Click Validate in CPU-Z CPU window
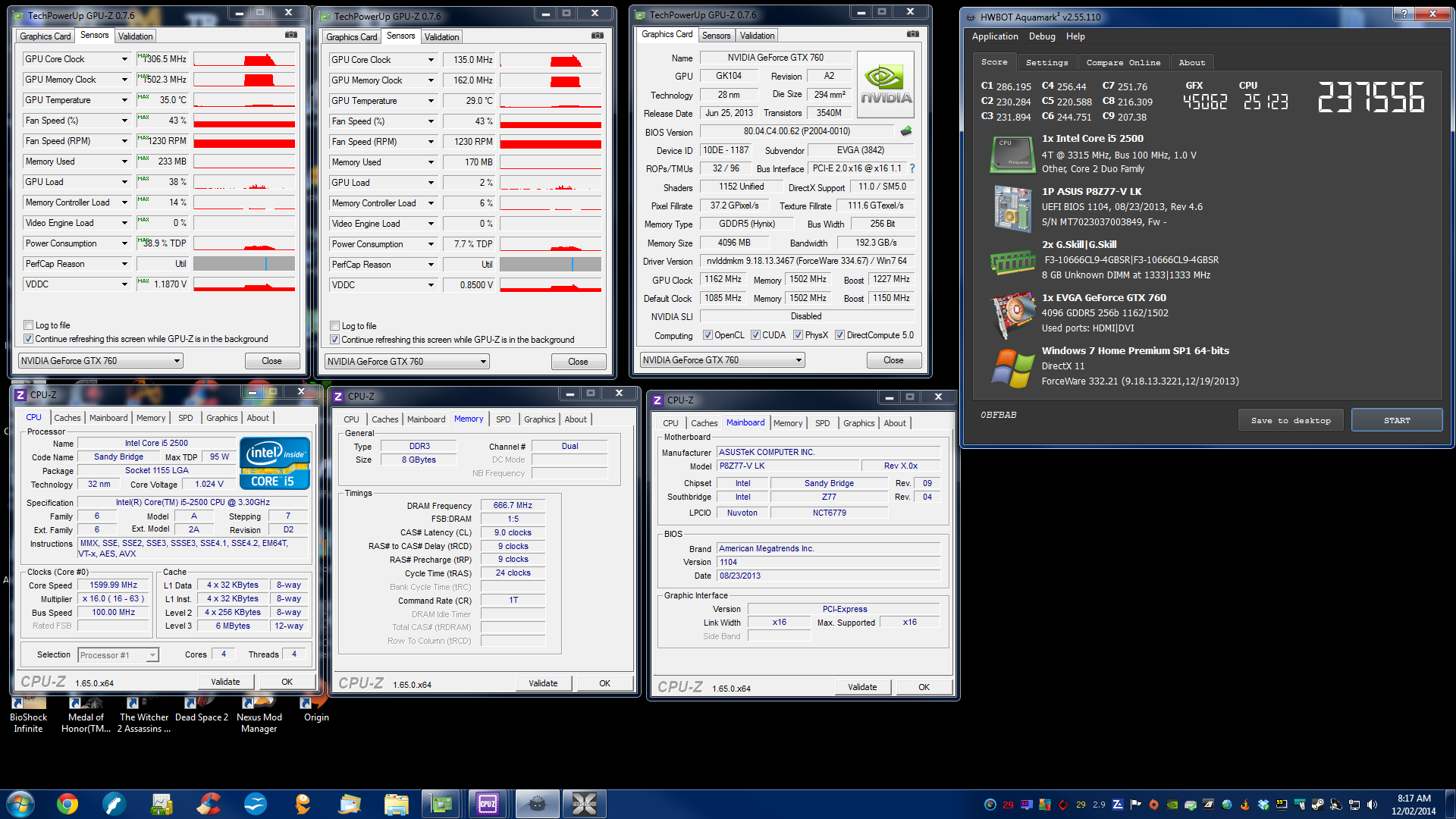The width and height of the screenshot is (1456, 819). (x=225, y=682)
